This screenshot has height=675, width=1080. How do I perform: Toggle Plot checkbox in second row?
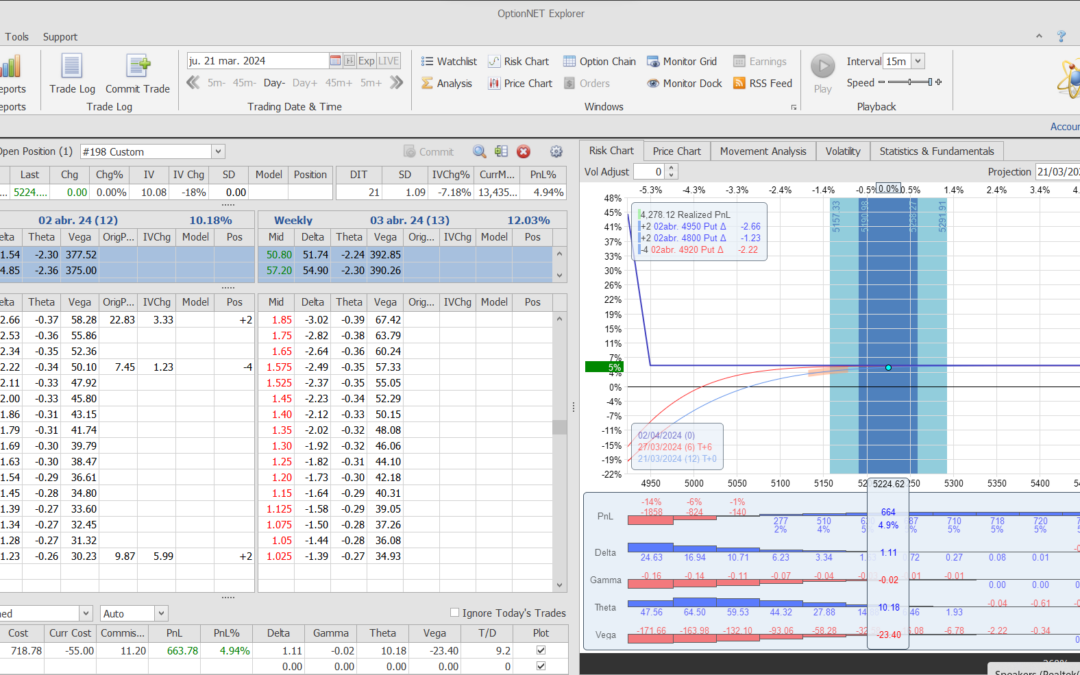[x=541, y=666]
